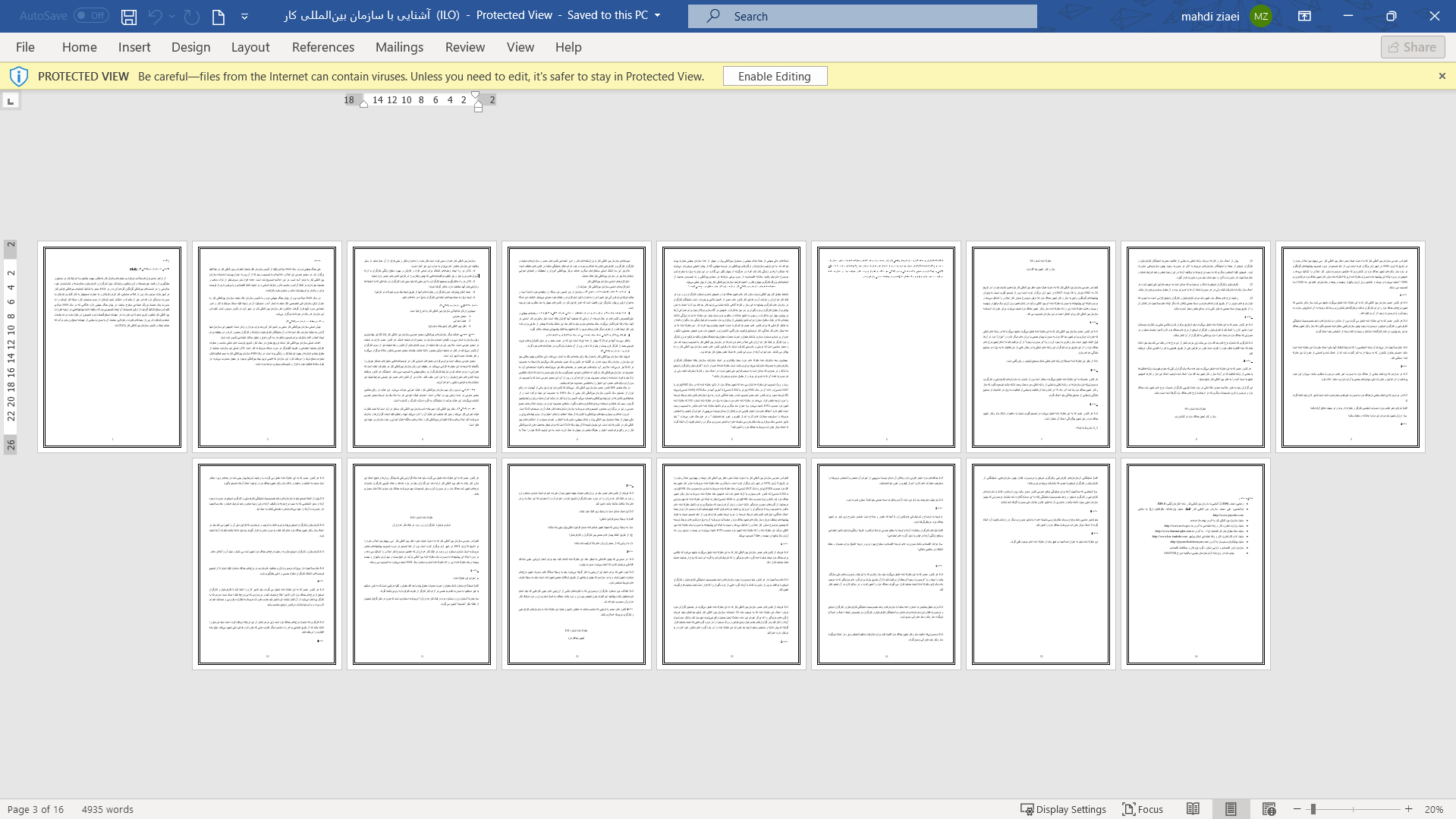Click the Share button
1456x819 pixels.
1413,47
